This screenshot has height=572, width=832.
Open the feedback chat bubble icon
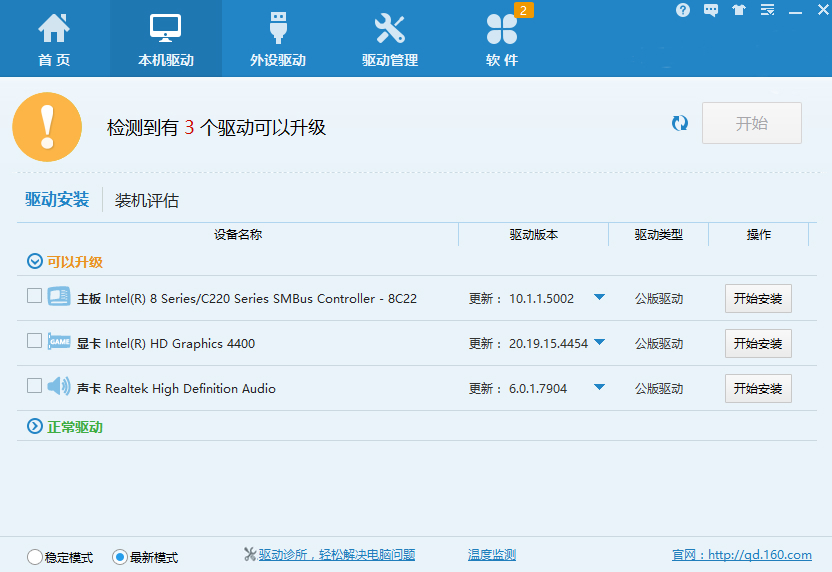pyautogui.click(x=710, y=10)
